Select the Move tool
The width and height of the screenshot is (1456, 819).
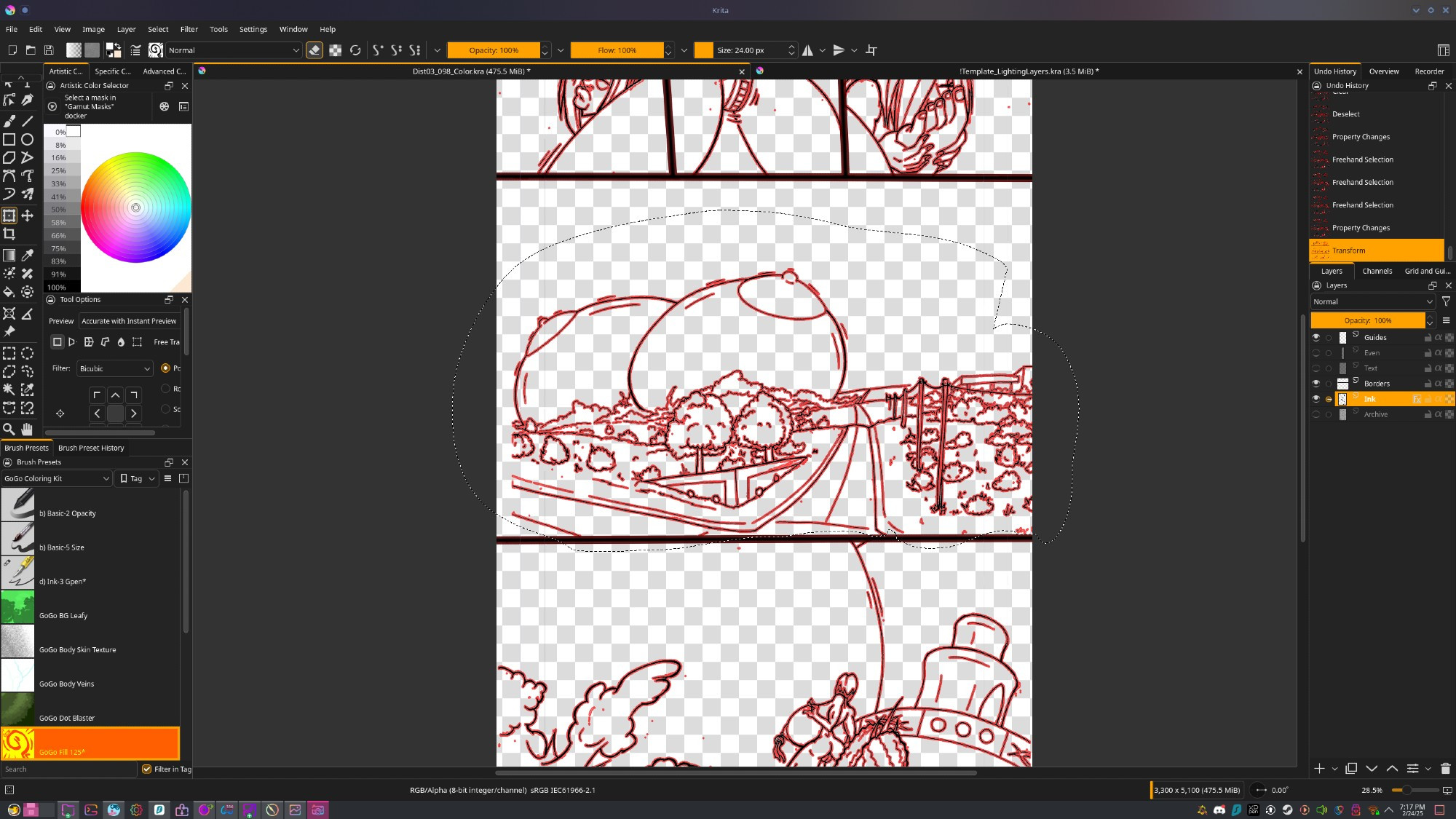click(x=28, y=215)
